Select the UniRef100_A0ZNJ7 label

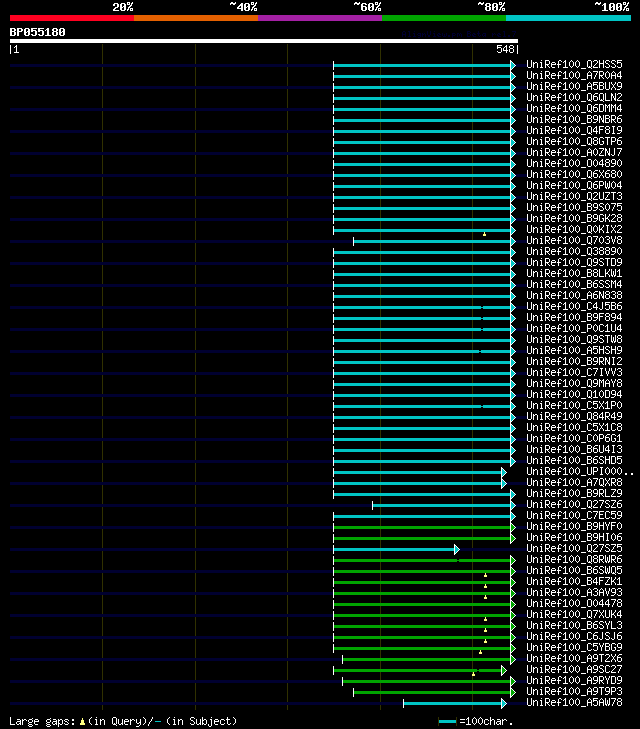point(574,152)
